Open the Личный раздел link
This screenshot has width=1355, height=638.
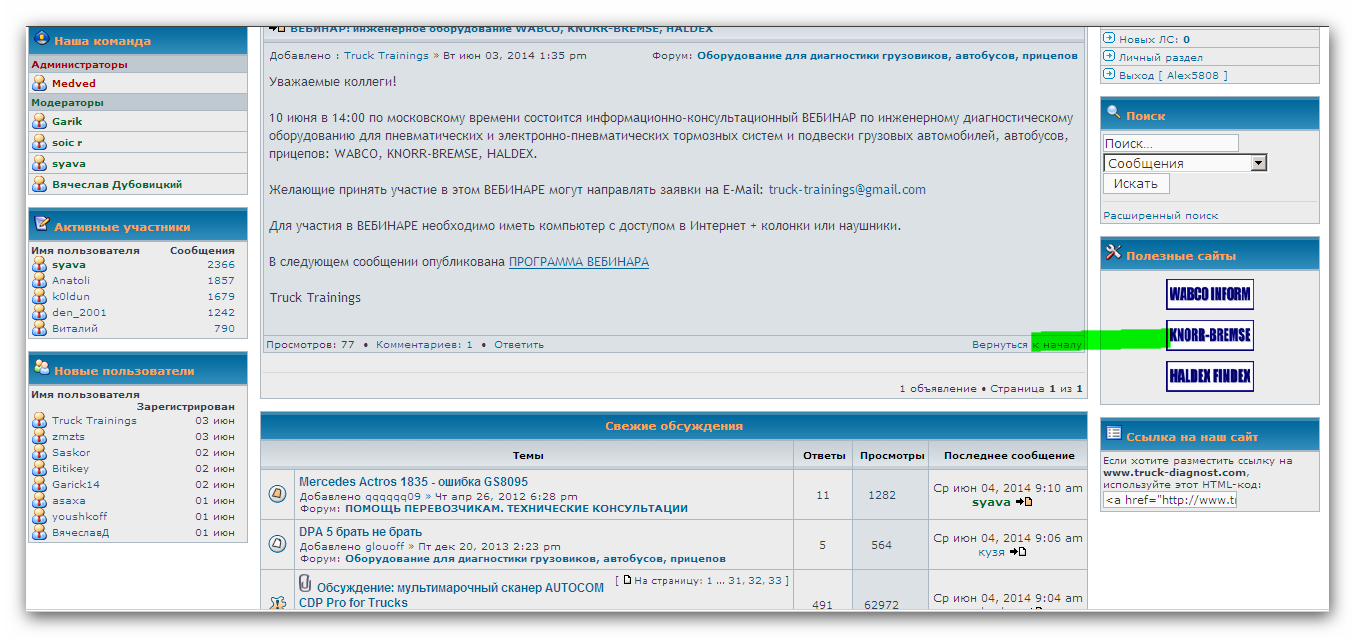coord(1161,58)
